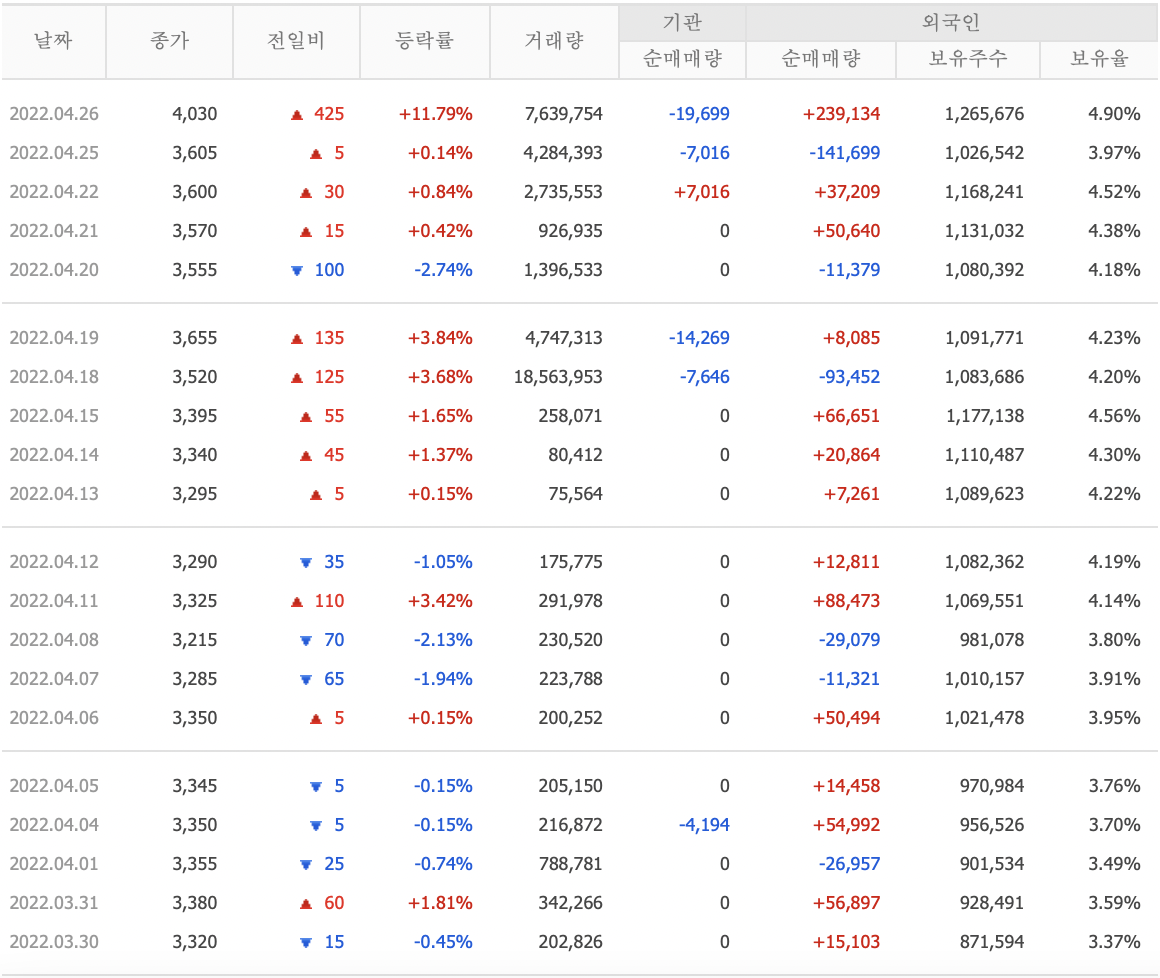Click institution net value -19,699
Image resolution: width=1160 pixels, height=978 pixels.
(x=699, y=114)
